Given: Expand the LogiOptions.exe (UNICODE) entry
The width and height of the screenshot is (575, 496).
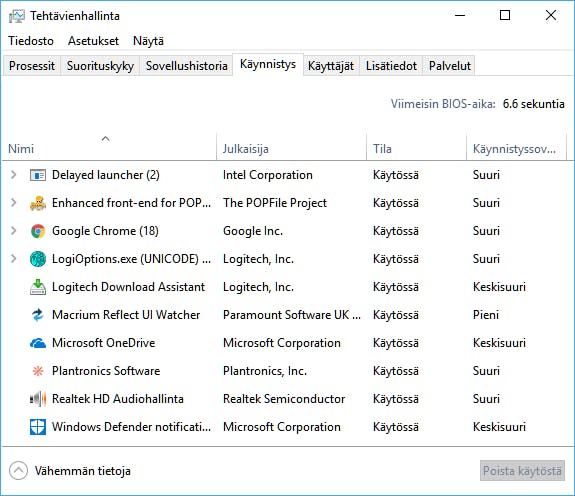Looking at the screenshot, I should pos(14,259).
